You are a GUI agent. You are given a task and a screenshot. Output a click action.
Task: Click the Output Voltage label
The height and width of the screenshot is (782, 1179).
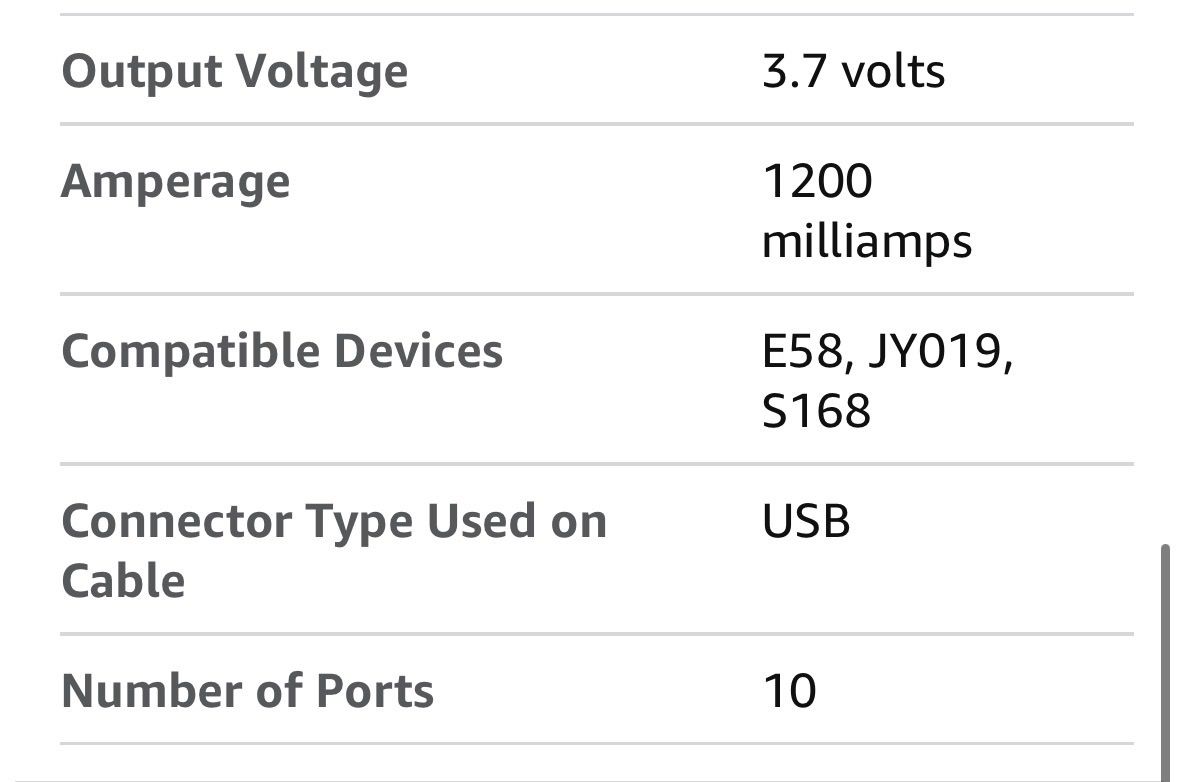pyautogui.click(x=235, y=72)
